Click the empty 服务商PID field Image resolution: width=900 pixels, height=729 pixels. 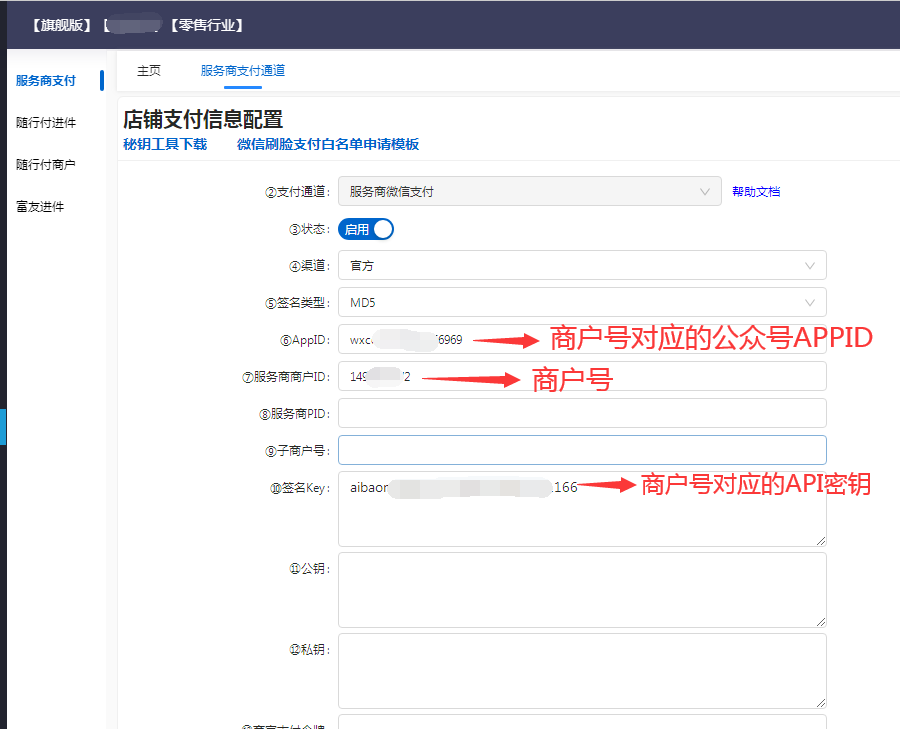coord(582,413)
